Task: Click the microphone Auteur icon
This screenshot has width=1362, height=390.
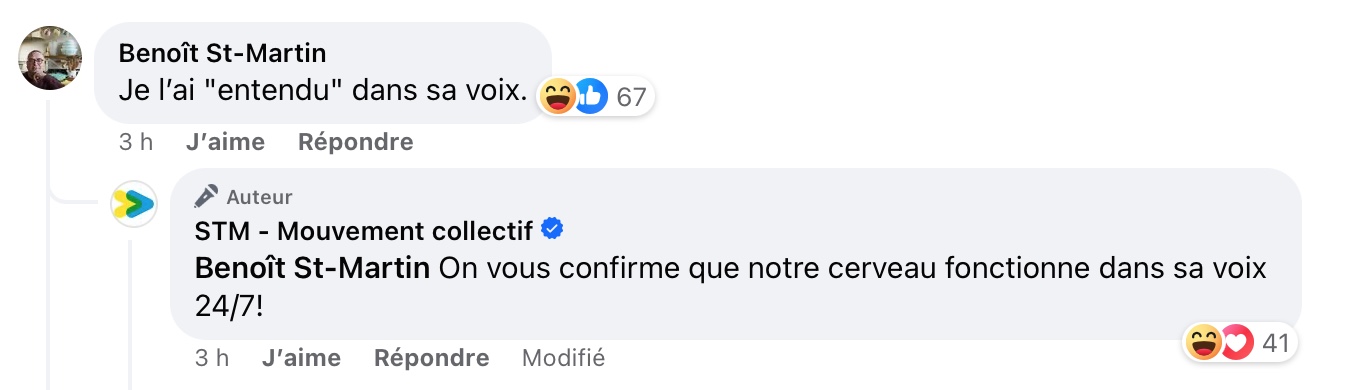Action: click(x=207, y=196)
